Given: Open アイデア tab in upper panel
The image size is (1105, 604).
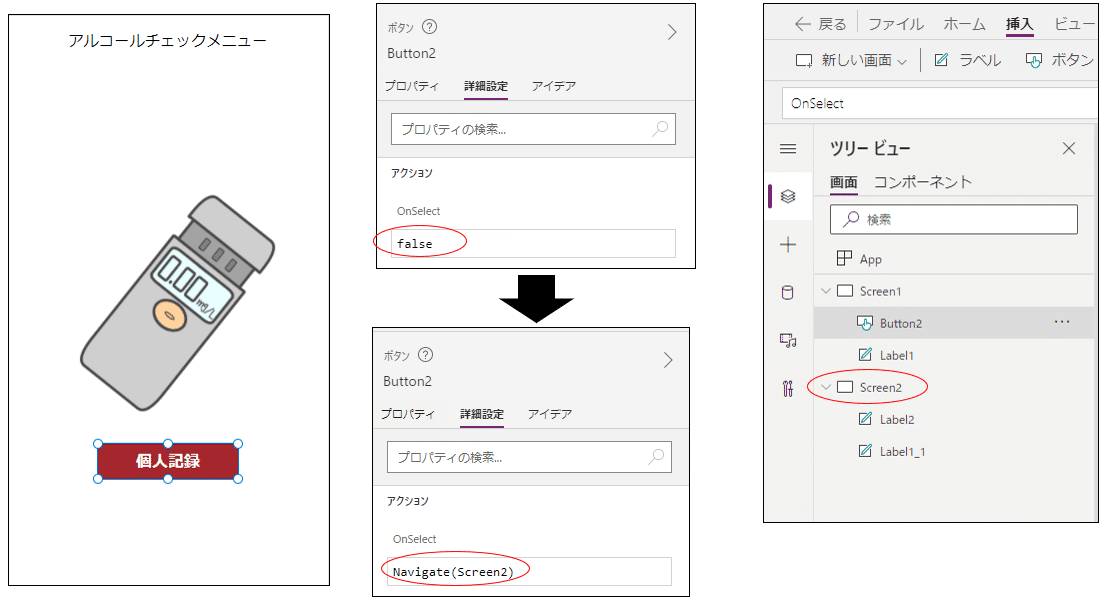Looking at the screenshot, I should point(554,86).
